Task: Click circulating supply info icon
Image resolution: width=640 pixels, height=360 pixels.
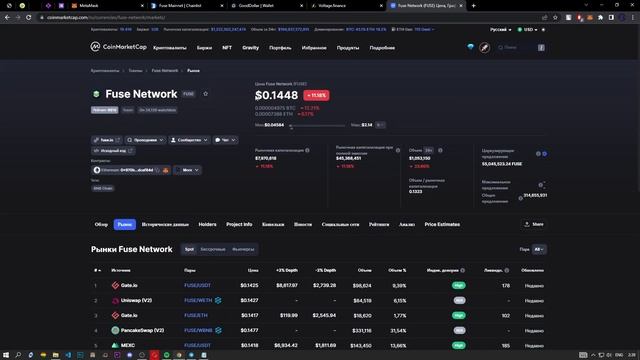Action: tap(538, 153)
